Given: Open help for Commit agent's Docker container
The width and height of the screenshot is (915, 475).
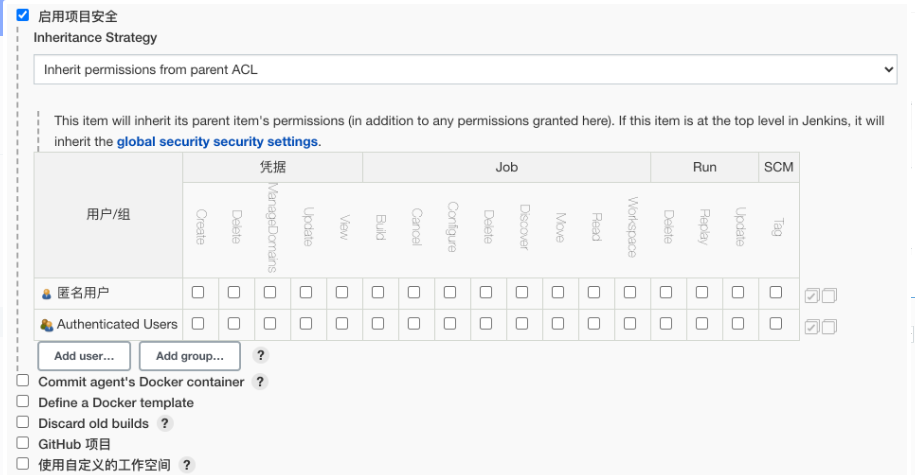Looking at the screenshot, I should tap(260, 382).
